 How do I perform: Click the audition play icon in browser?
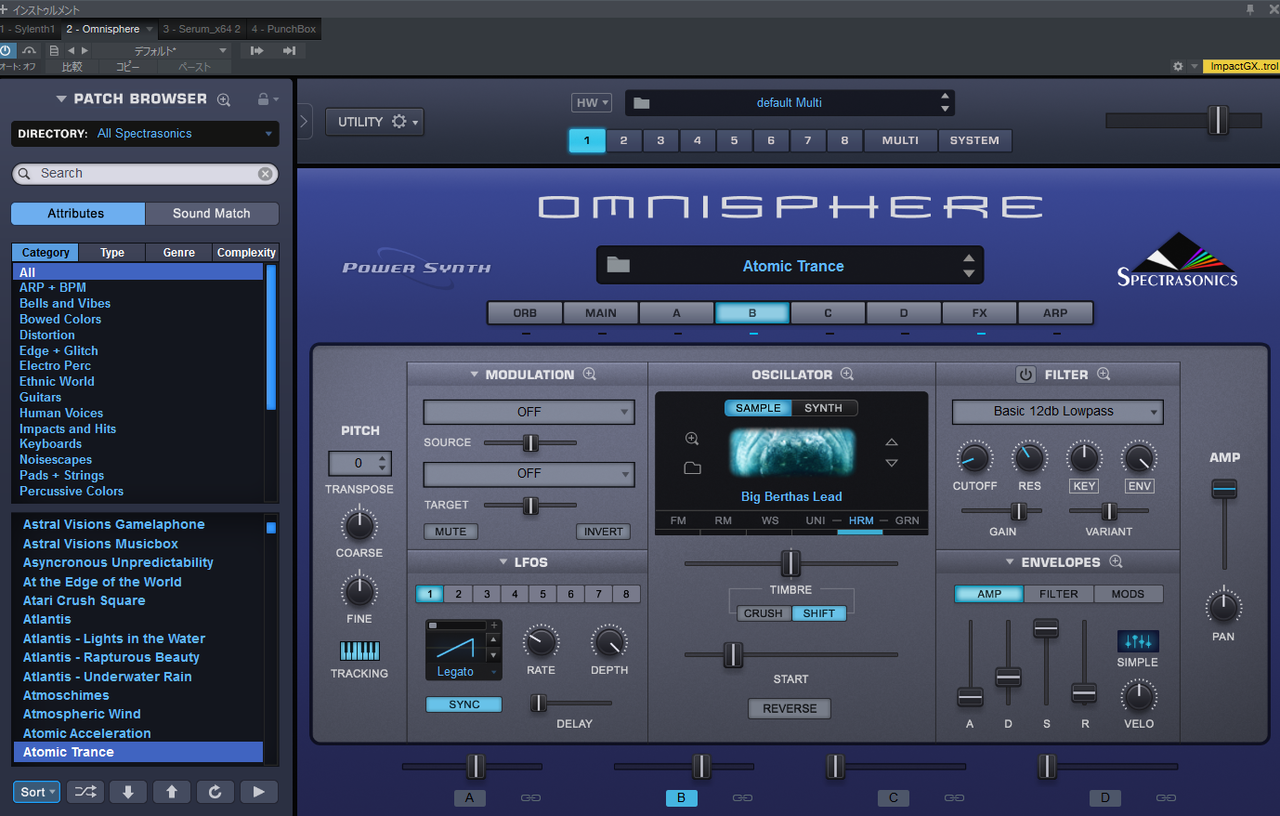click(x=259, y=792)
